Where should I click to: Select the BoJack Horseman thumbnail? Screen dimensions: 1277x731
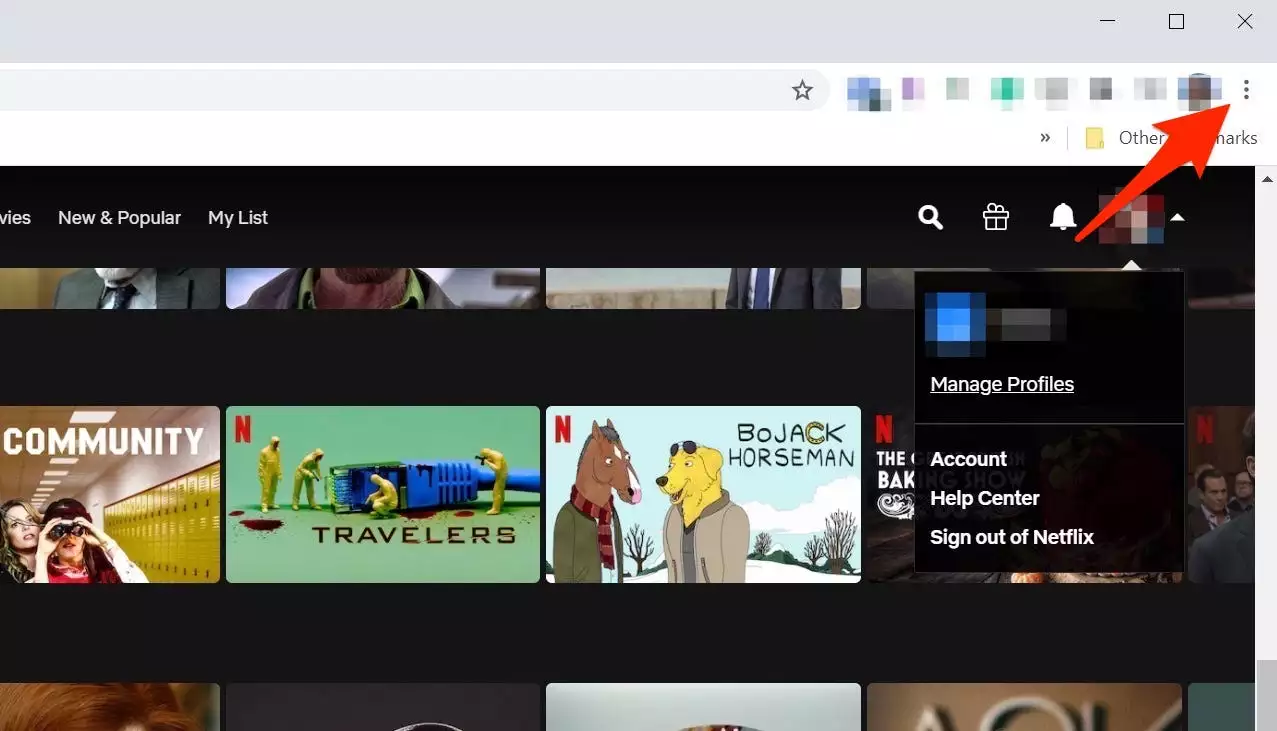point(703,494)
